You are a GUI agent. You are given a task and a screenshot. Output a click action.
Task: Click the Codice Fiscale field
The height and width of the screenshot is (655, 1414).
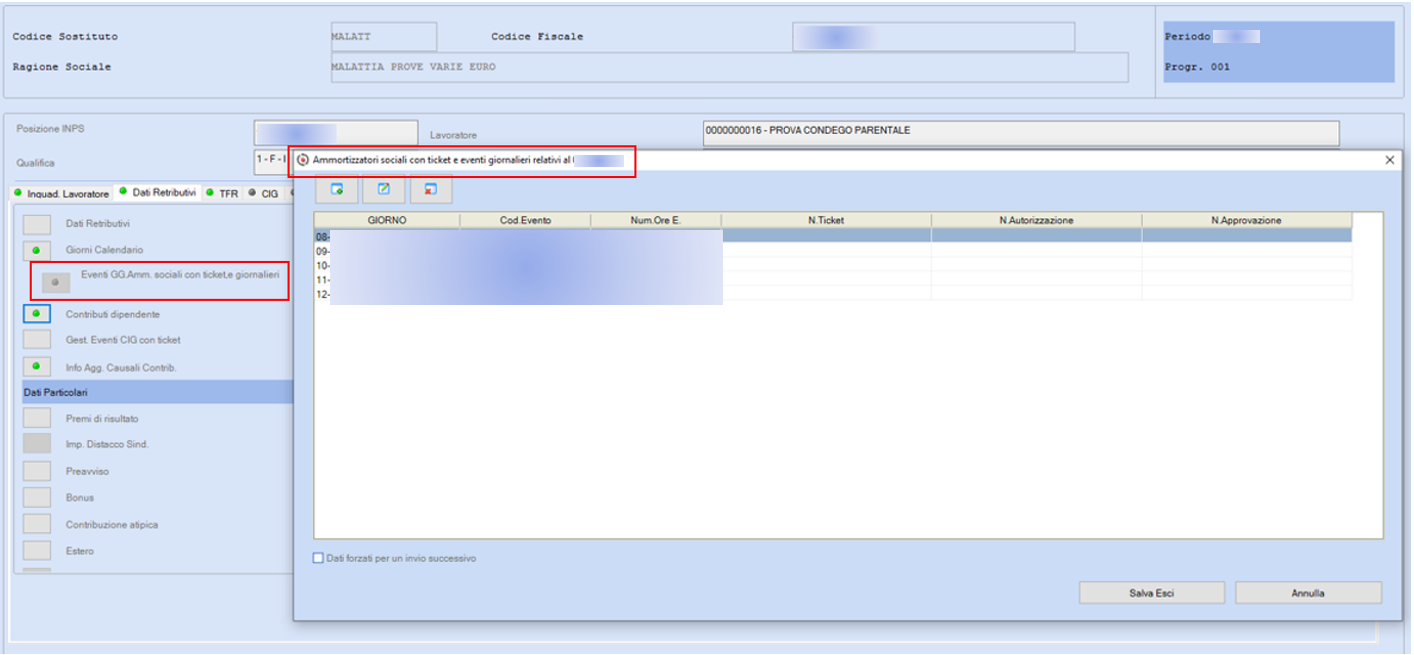click(x=933, y=37)
